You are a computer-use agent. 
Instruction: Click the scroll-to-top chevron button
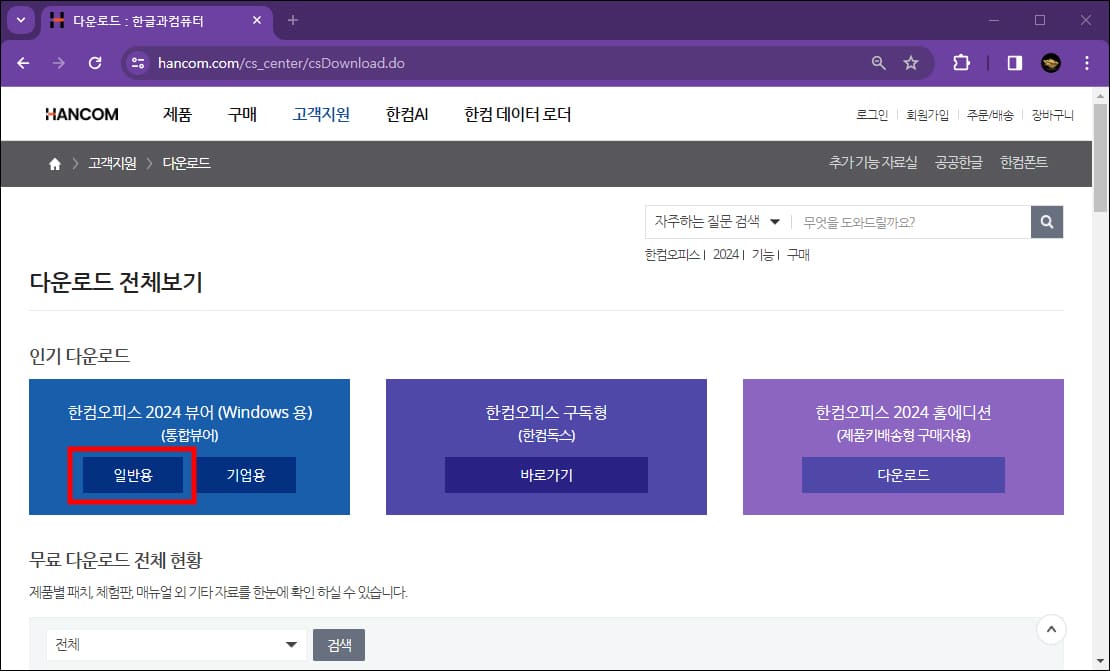[1051, 629]
